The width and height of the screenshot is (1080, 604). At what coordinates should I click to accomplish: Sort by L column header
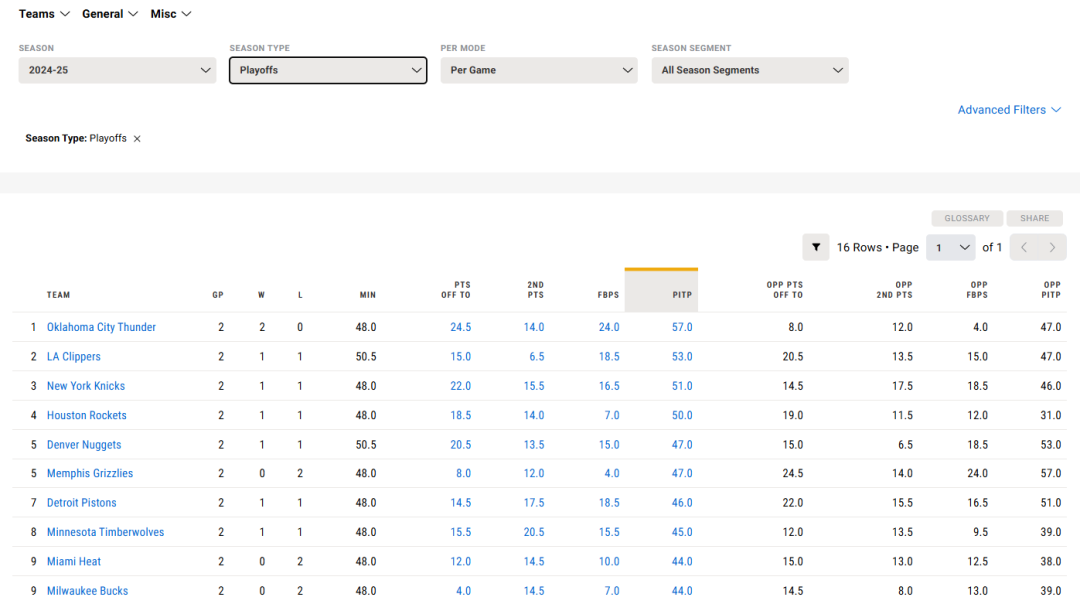(x=300, y=295)
